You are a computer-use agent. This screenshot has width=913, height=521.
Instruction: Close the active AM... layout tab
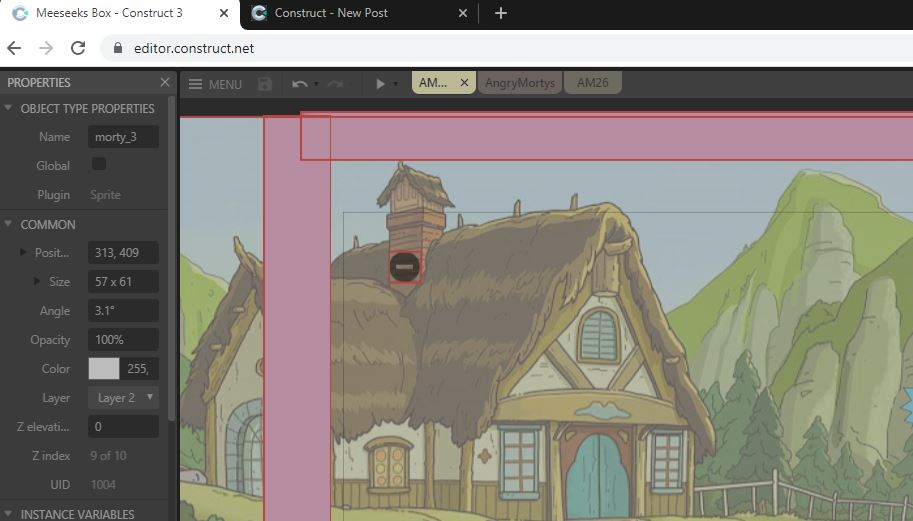(x=464, y=83)
